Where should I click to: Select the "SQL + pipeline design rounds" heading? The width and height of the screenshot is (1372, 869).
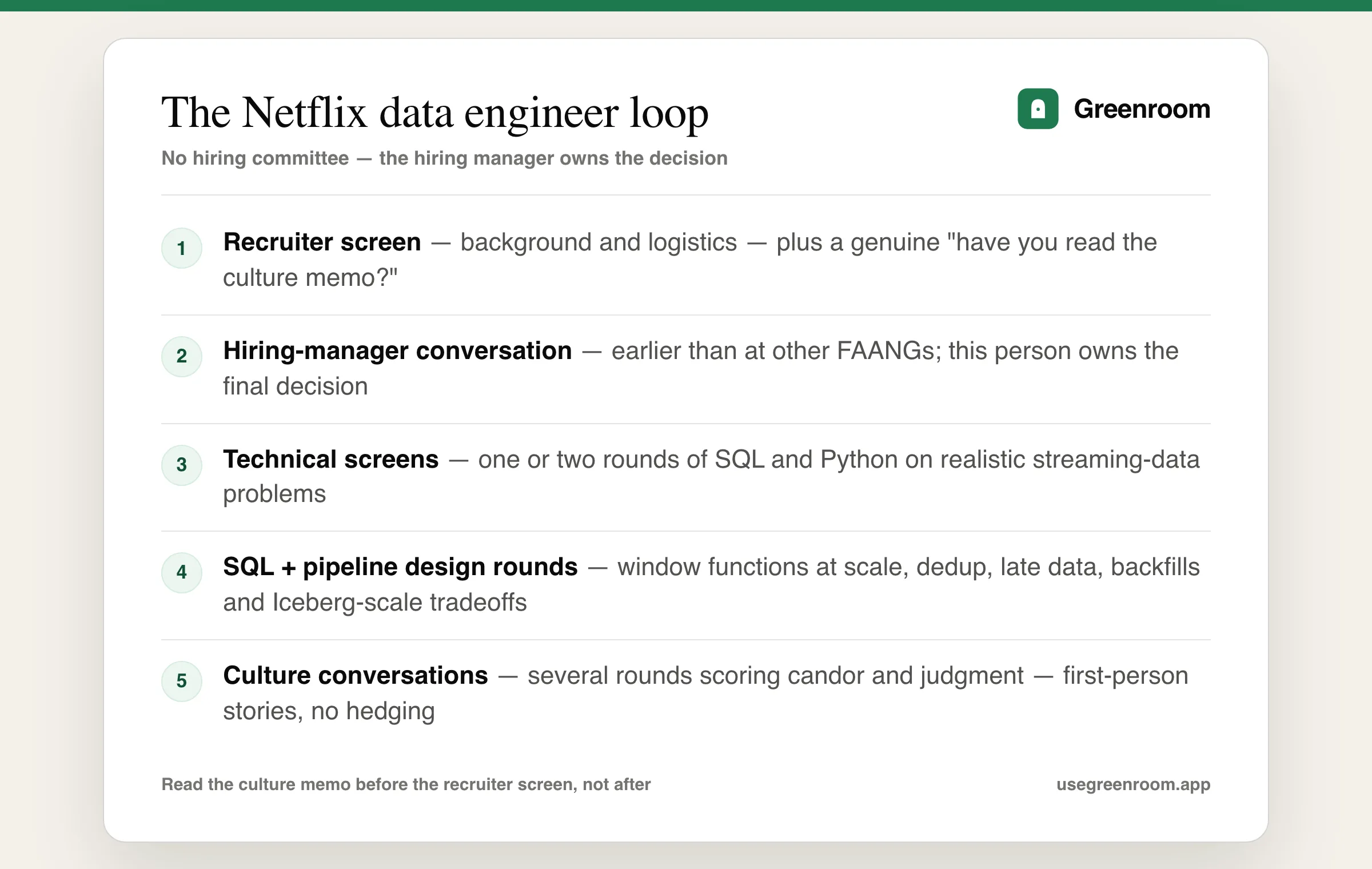point(400,567)
